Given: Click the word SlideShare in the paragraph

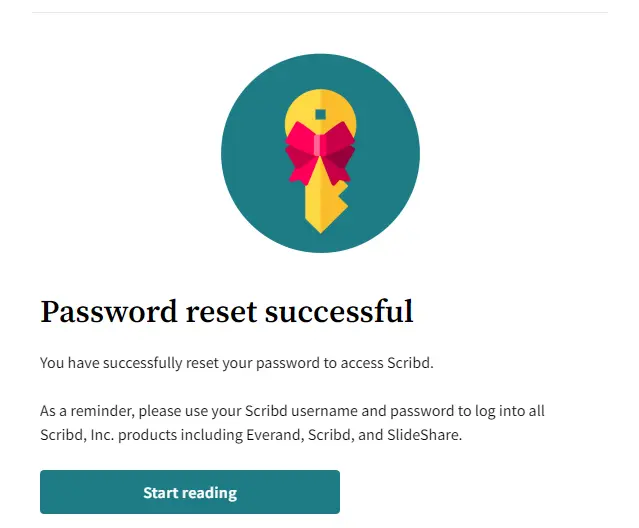Looking at the screenshot, I should 423,435.
